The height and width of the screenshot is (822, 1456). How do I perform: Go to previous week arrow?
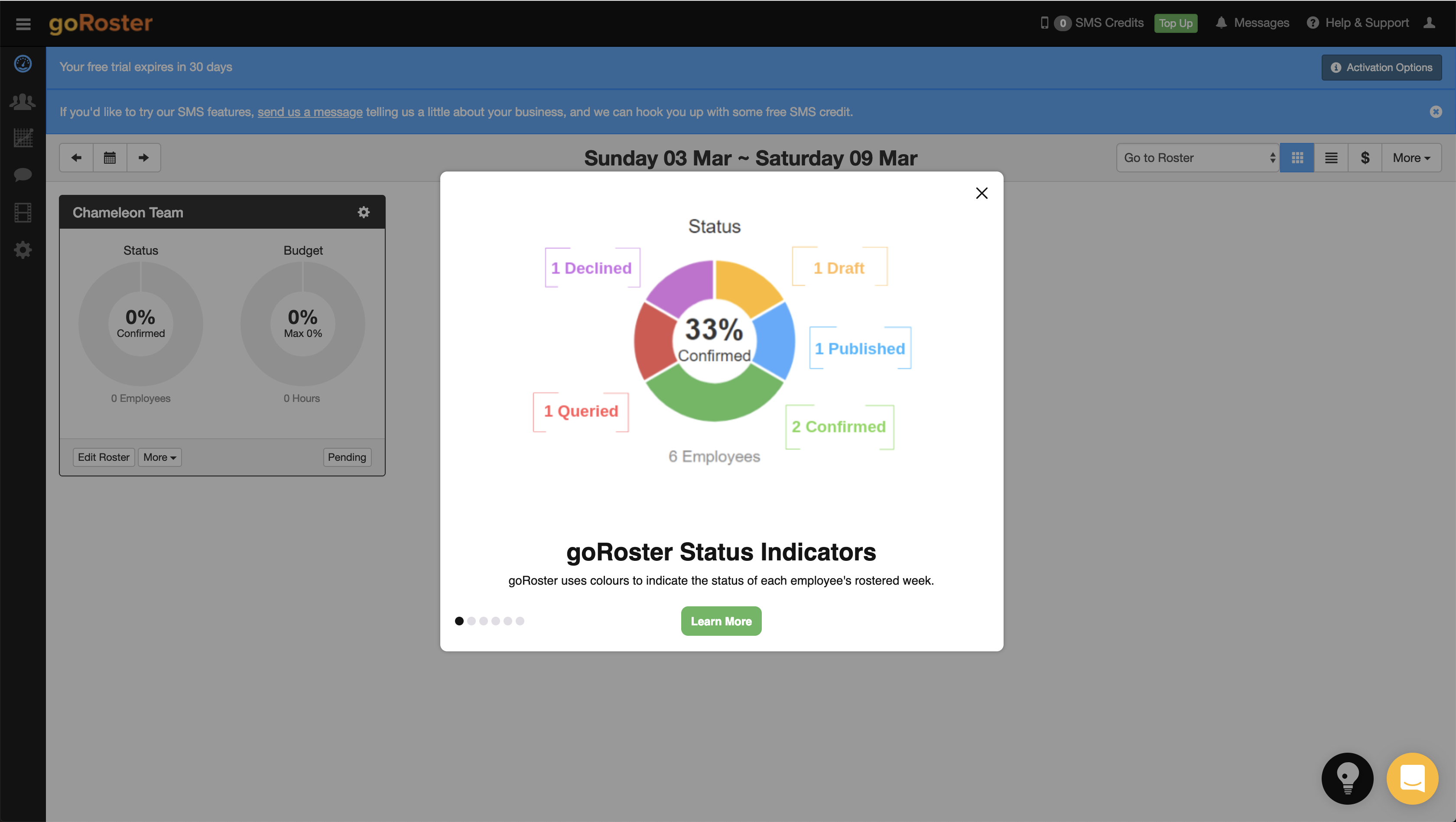click(x=76, y=158)
